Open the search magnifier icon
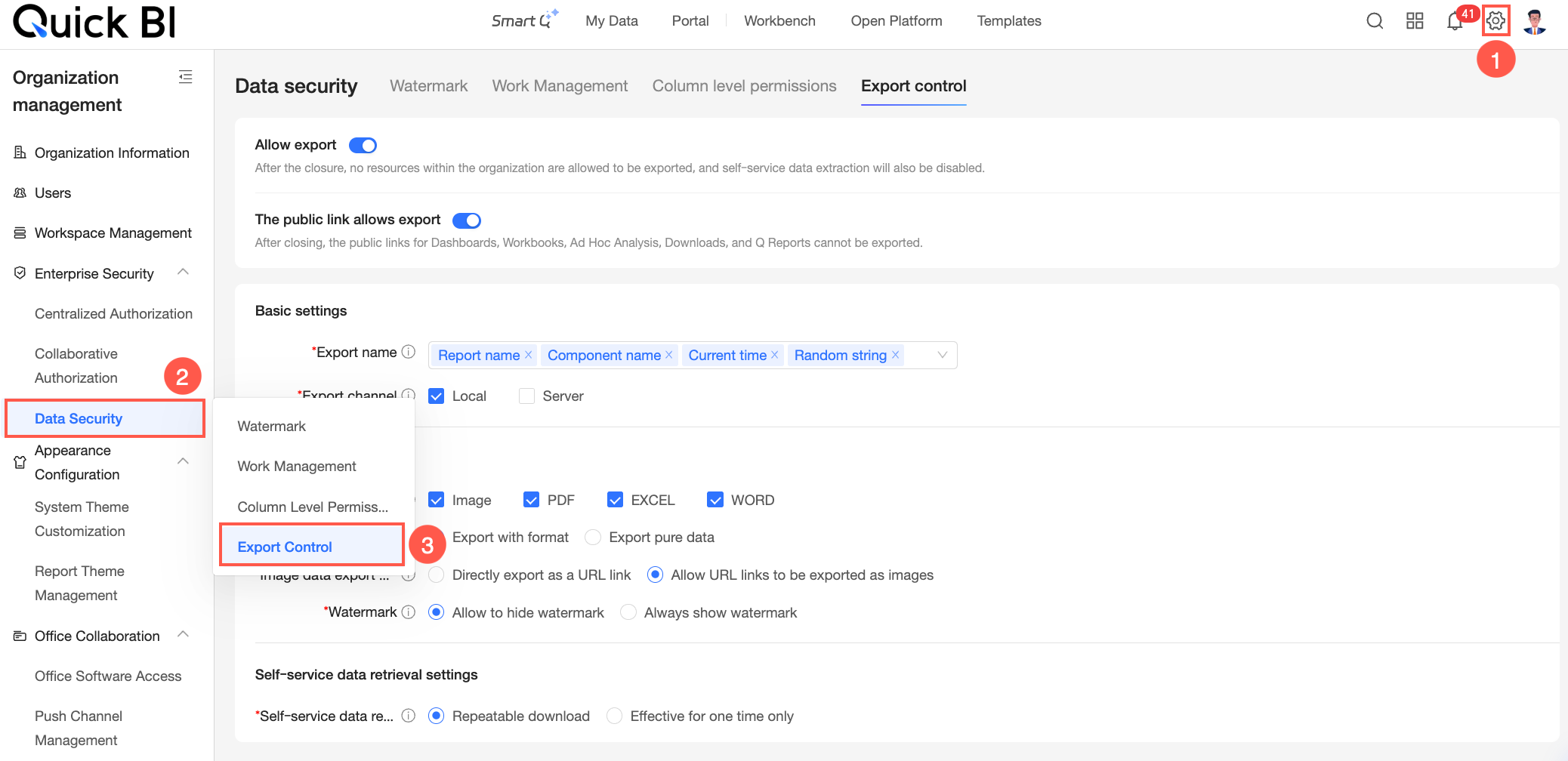Viewport: 1568px width, 761px height. (1375, 21)
